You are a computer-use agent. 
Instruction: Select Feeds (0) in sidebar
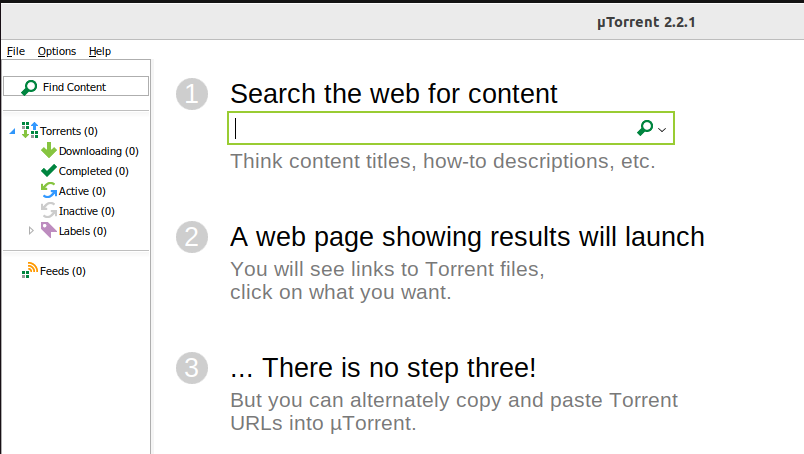pyautogui.click(x=63, y=271)
